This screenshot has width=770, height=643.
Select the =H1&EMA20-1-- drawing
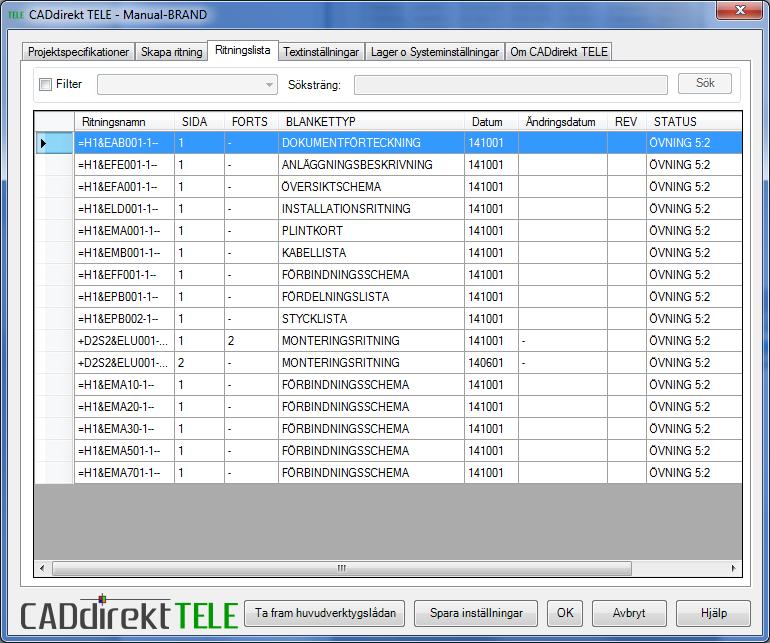point(124,407)
